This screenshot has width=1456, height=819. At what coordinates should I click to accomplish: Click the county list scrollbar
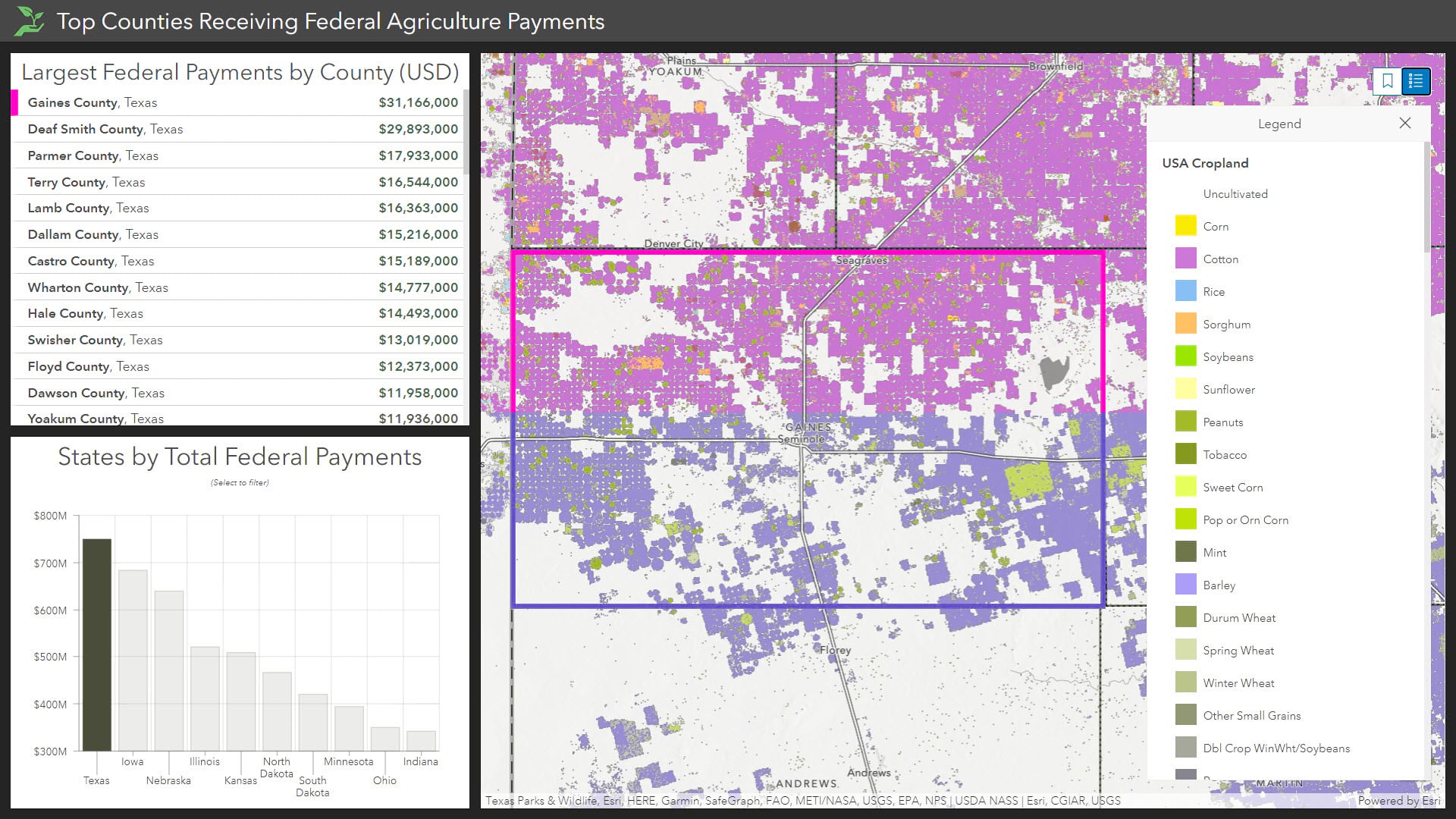pyautogui.click(x=466, y=133)
